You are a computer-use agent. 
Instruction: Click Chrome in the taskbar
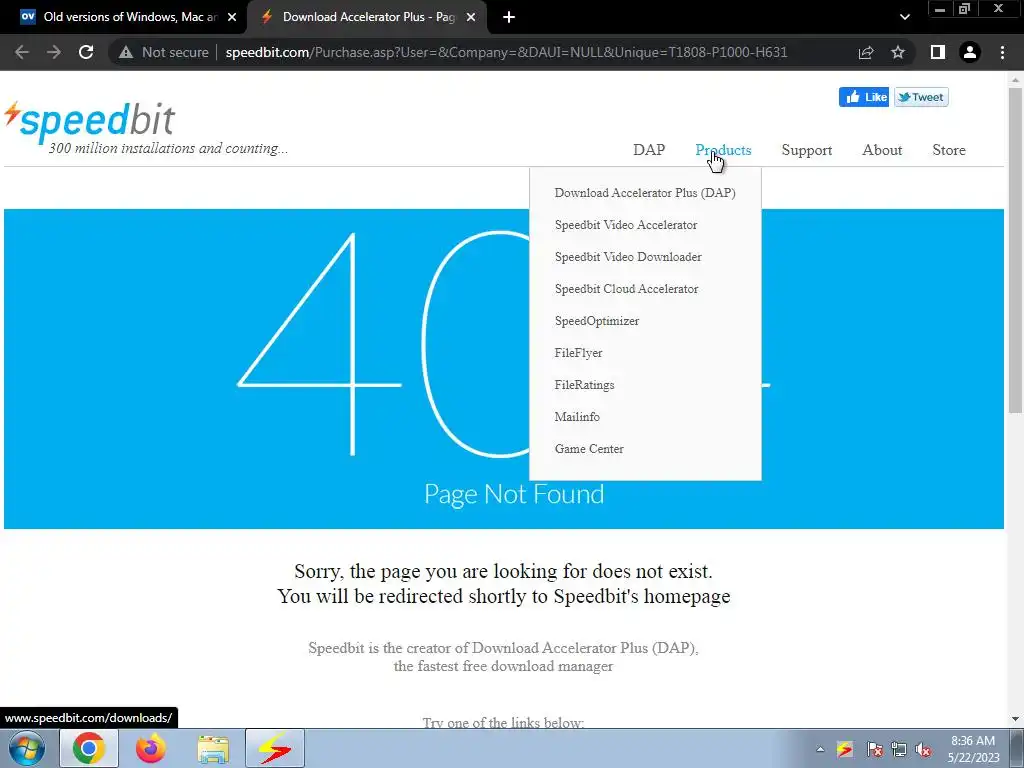point(89,748)
